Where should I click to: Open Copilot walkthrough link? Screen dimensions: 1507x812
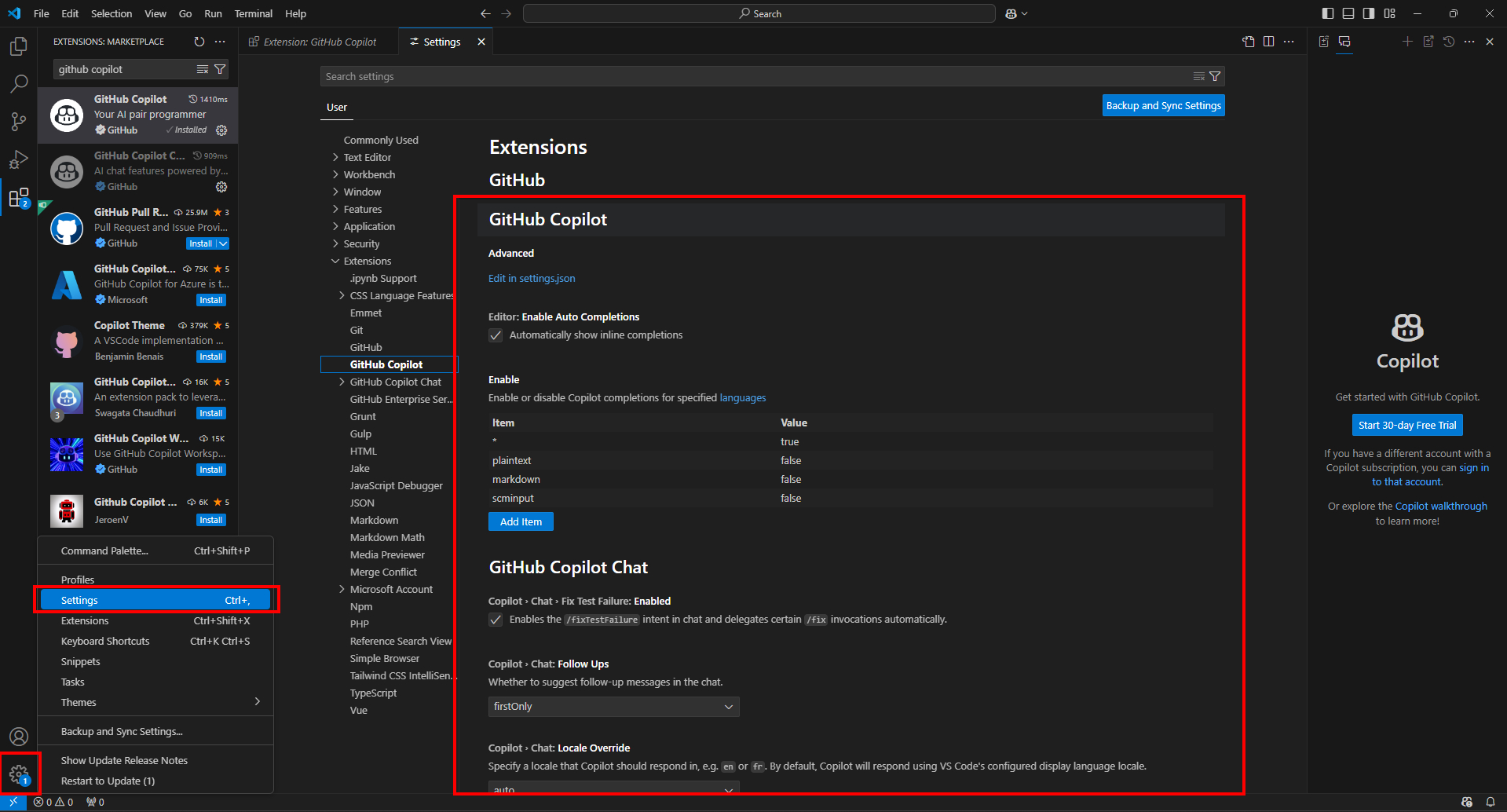(x=1441, y=506)
